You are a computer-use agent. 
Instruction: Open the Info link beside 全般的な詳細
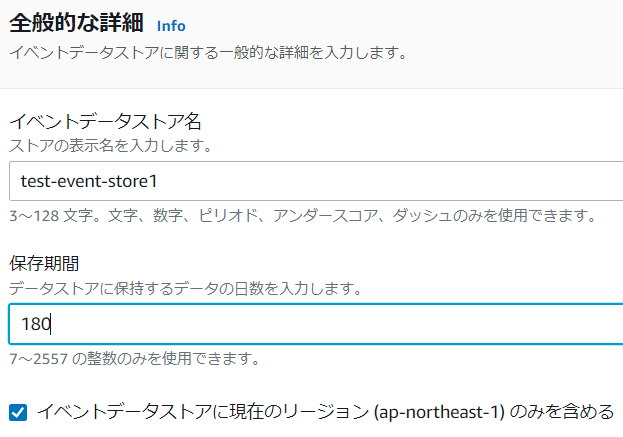pos(171,26)
